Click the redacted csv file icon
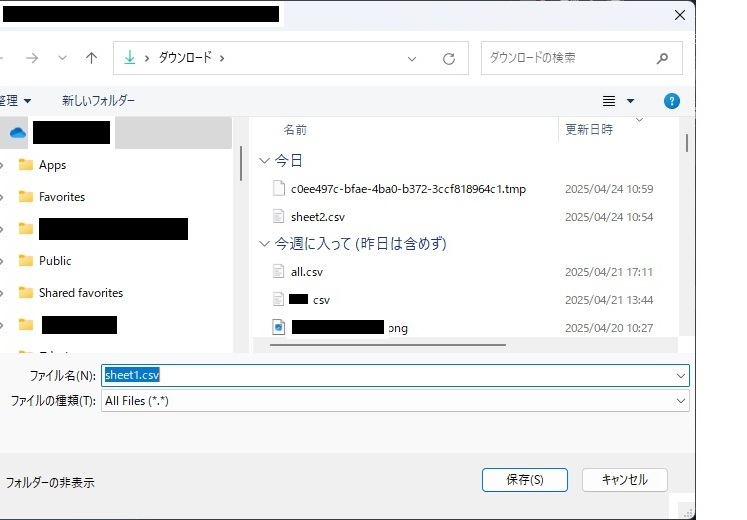 [x=278, y=300]
